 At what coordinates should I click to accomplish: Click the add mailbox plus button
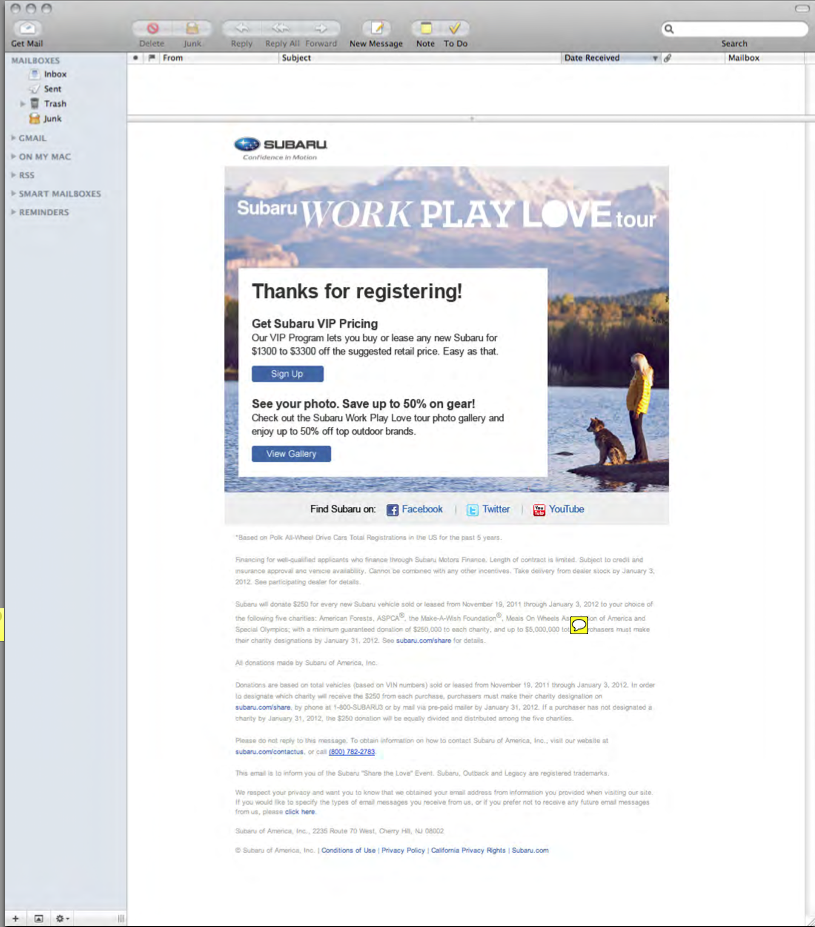[x=16, y=918]
